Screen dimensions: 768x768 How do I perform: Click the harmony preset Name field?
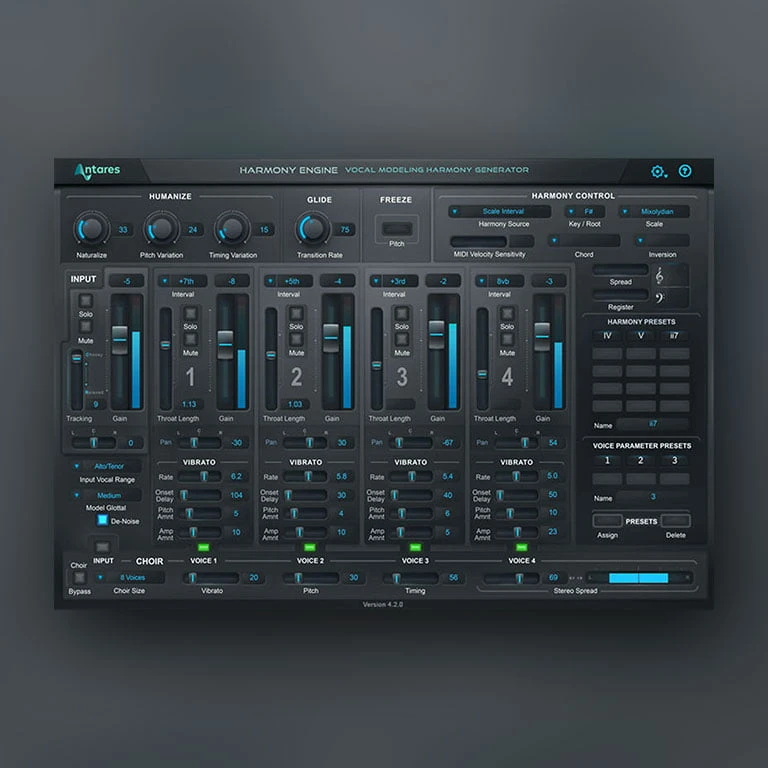click(653, 424)
